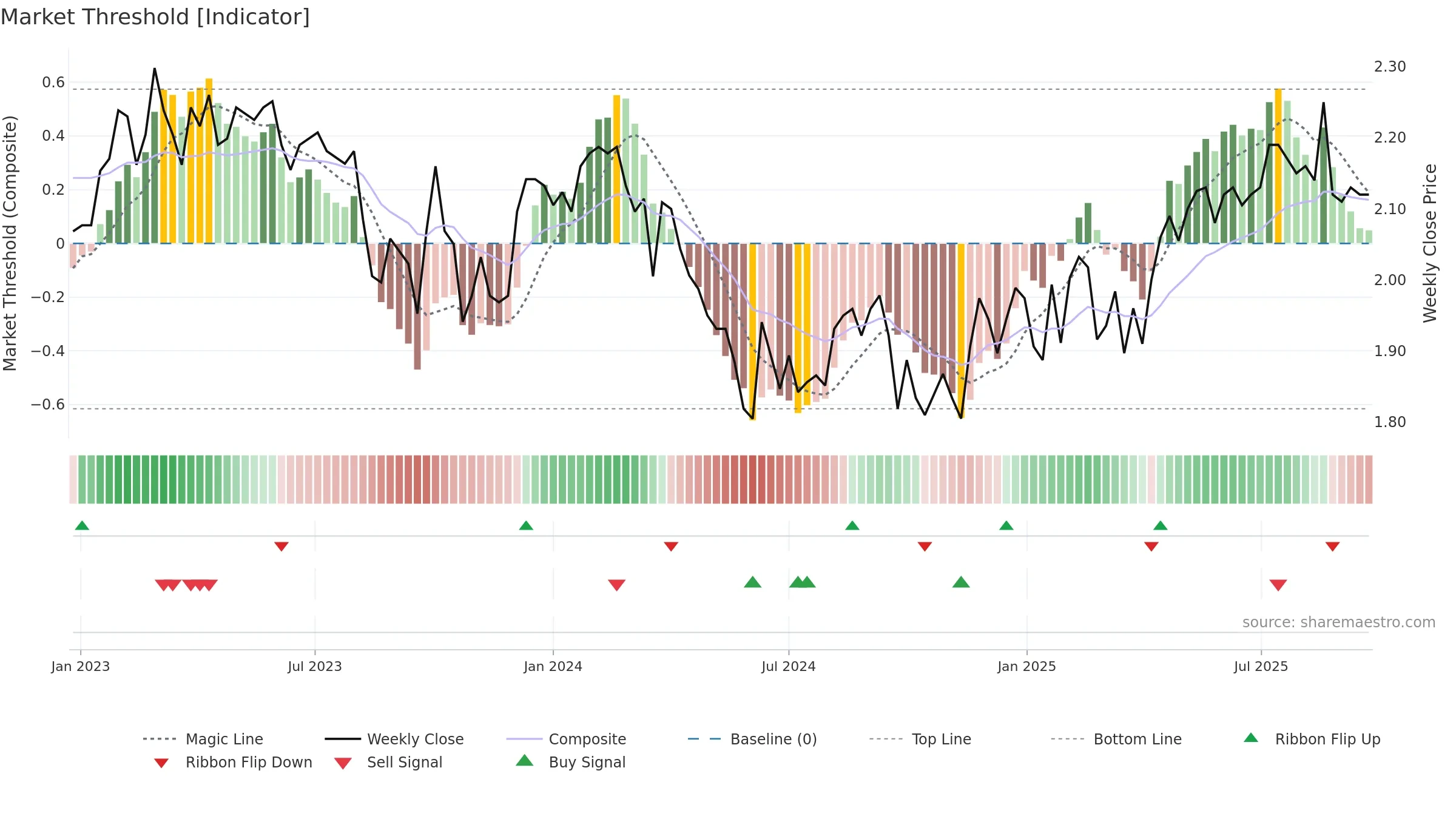Image resolution: width=1456 pixels, height=819 pixels.
Task: Toggle the Ribbon Flip Up legend entry
Action: click(x=1312, y=739)
